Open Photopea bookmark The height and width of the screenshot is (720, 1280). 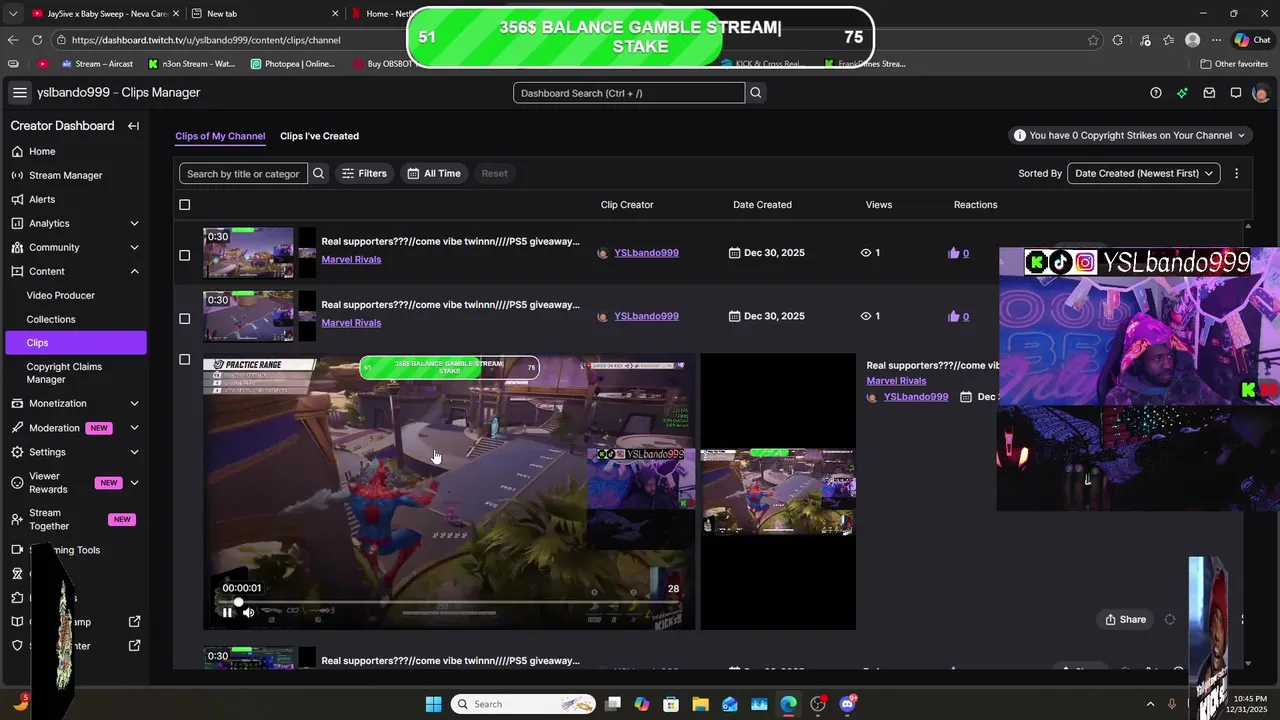pyautogui.click(x=293, y=63)
